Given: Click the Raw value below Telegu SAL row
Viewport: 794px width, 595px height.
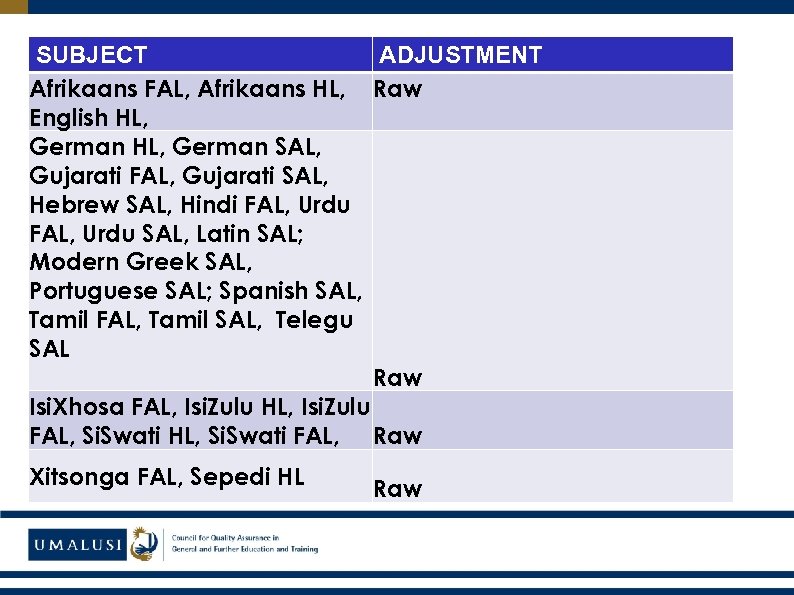Looking at the screenshot, I should click(398, 378).
